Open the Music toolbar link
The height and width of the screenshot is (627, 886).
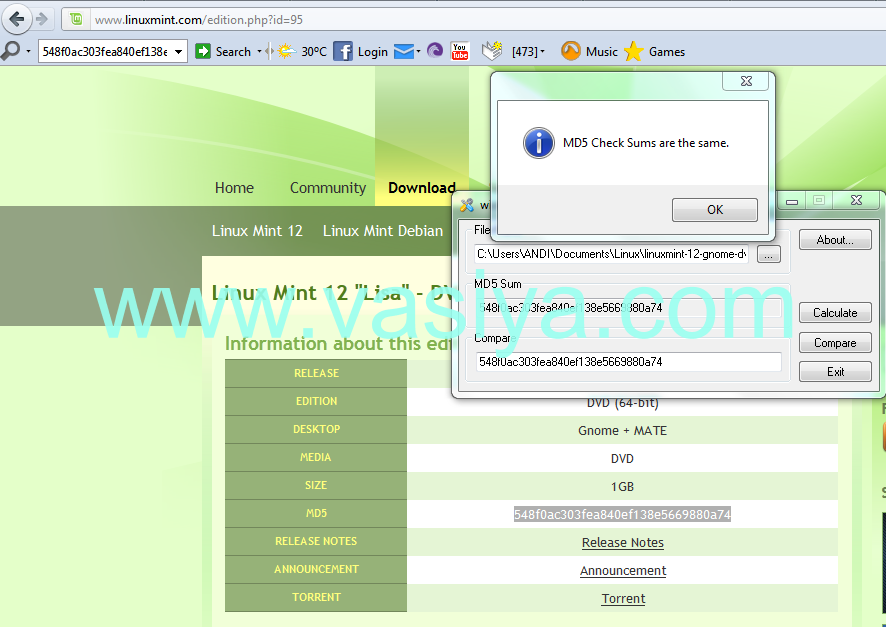click(602, 51)
